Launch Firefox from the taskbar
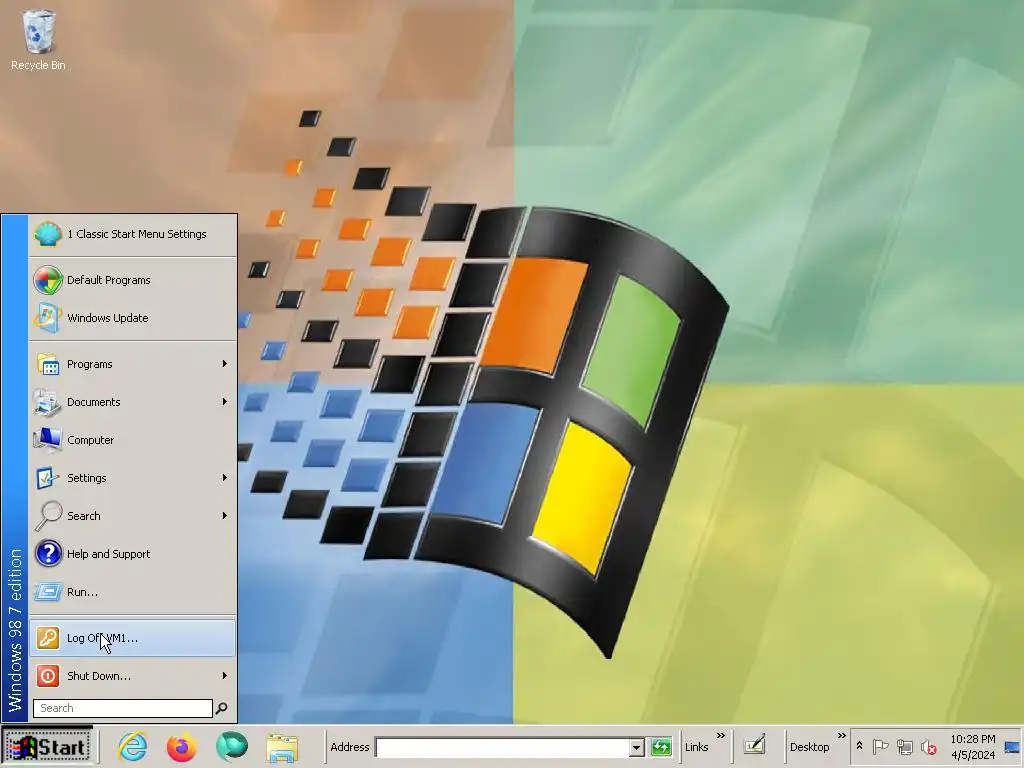Viewport: 1024px width, 768px height. [x=182, y=747]
